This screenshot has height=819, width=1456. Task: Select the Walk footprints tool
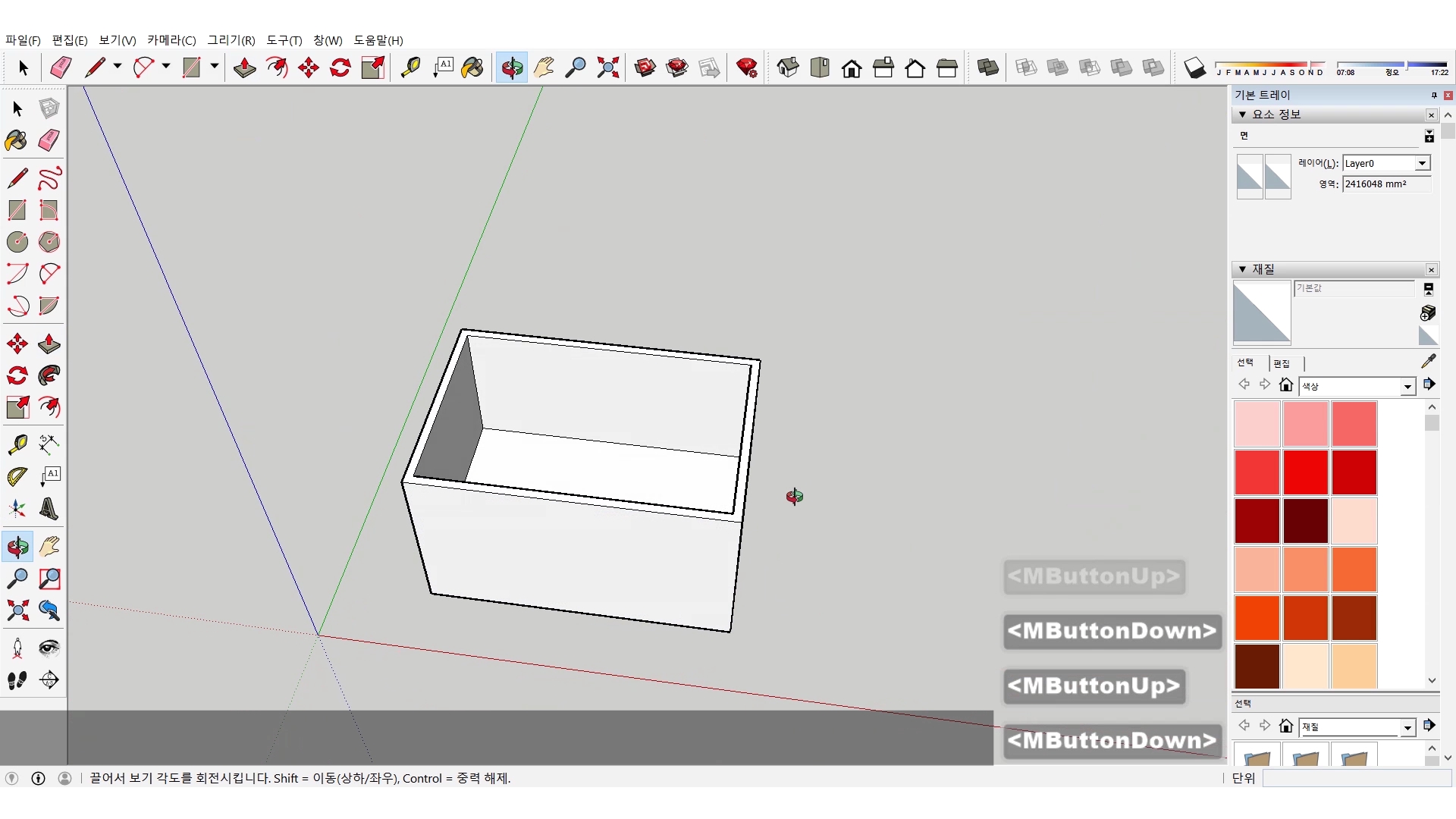click(x=17, y=680)
